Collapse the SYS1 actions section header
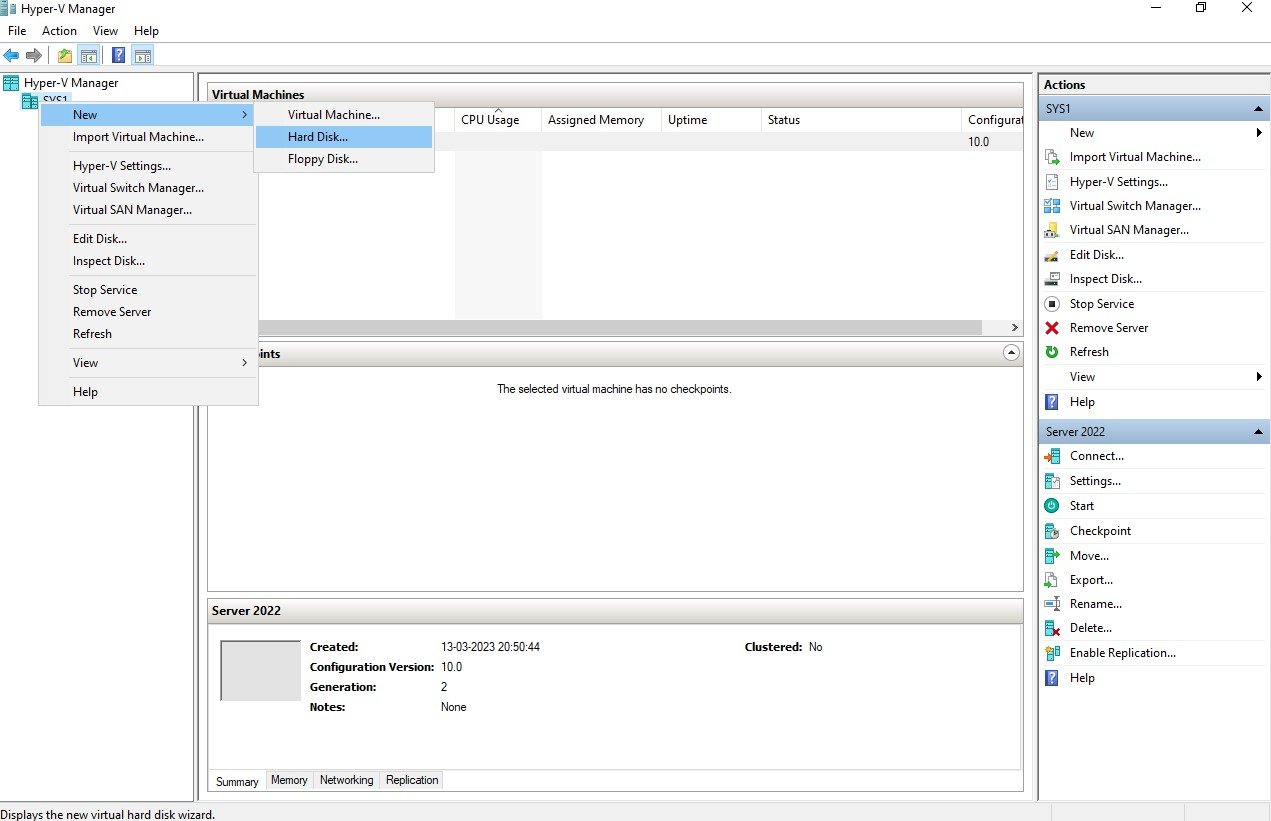The width and height of the screenshot is (1271, 821). click(x=1258, y=108)
